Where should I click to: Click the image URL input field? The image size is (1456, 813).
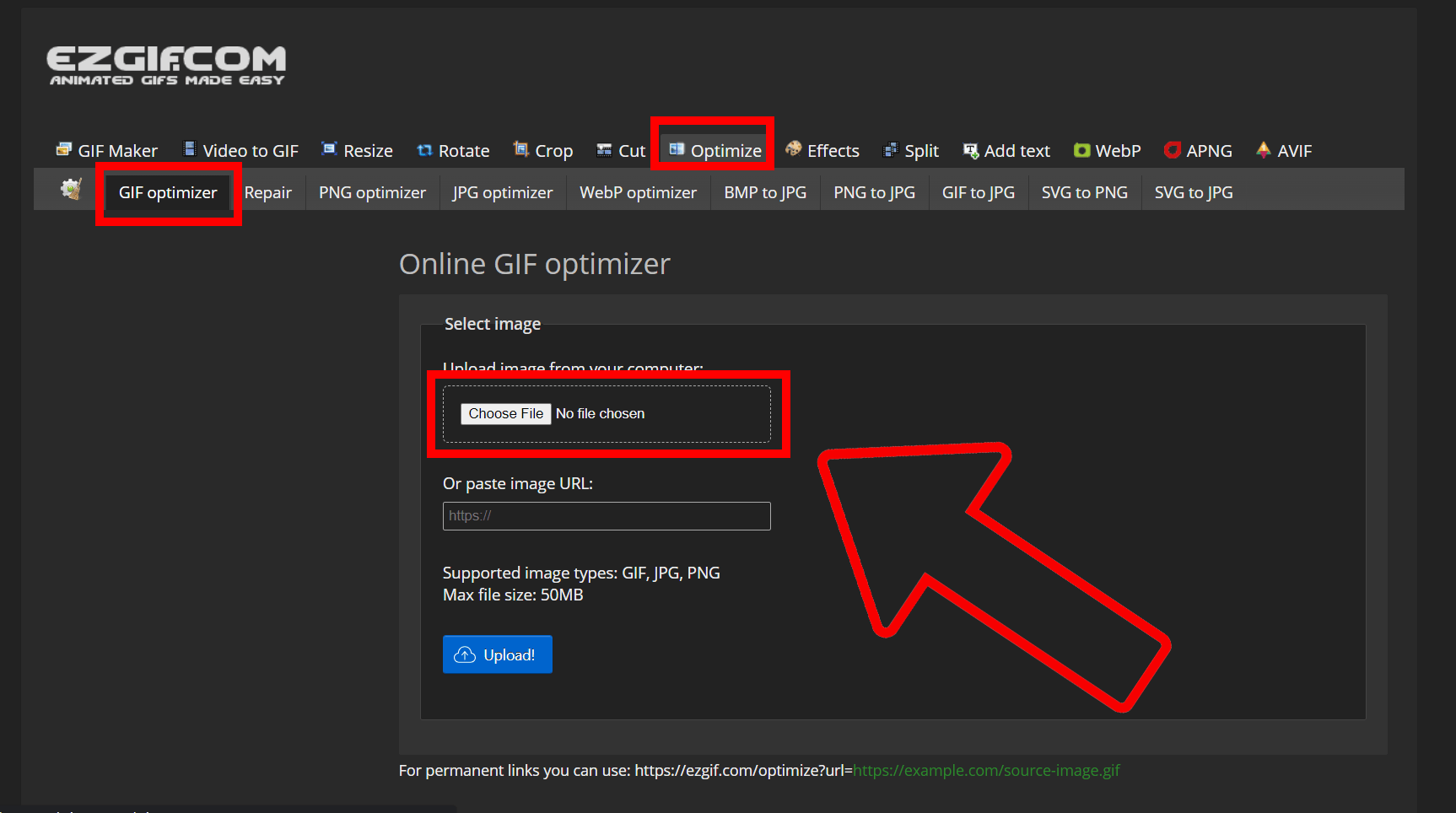tap(606, 515)
